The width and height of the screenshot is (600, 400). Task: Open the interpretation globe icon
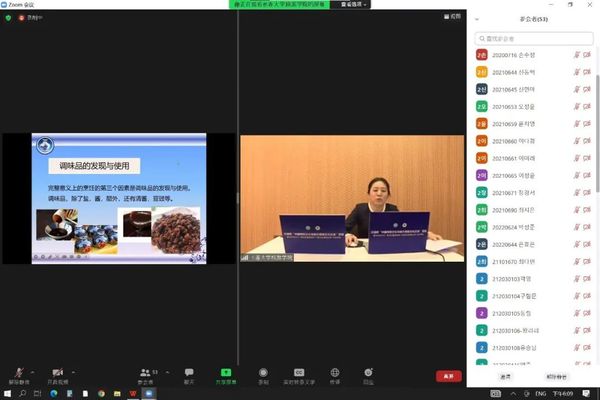coord(335,371)
